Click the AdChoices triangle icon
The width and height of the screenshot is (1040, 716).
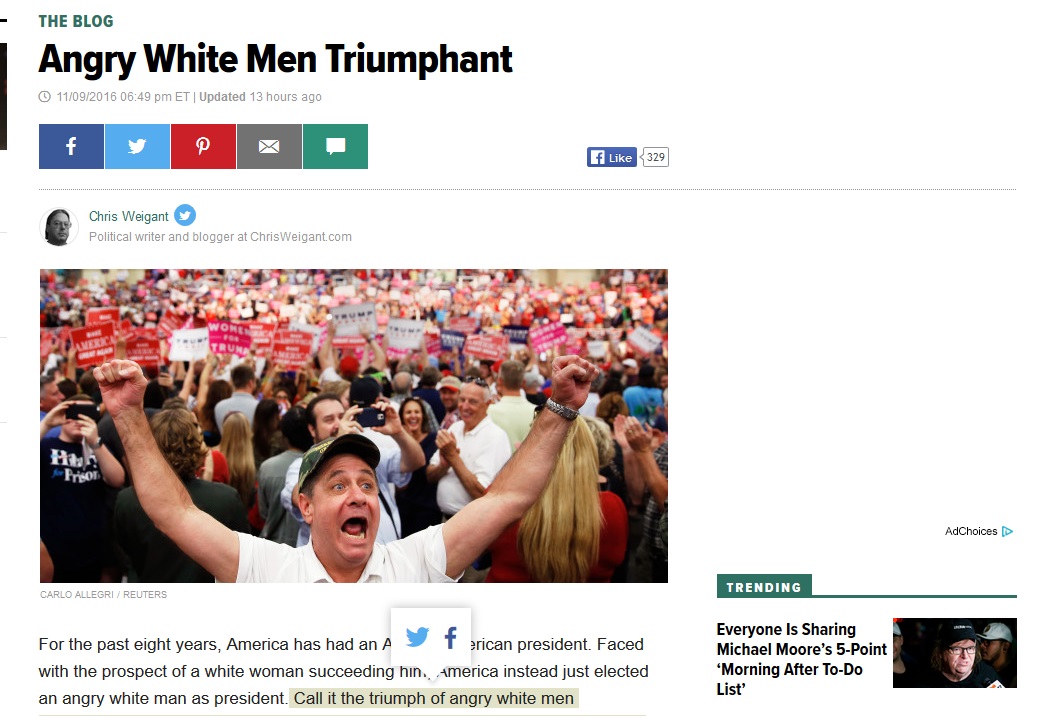point(1008,531)
